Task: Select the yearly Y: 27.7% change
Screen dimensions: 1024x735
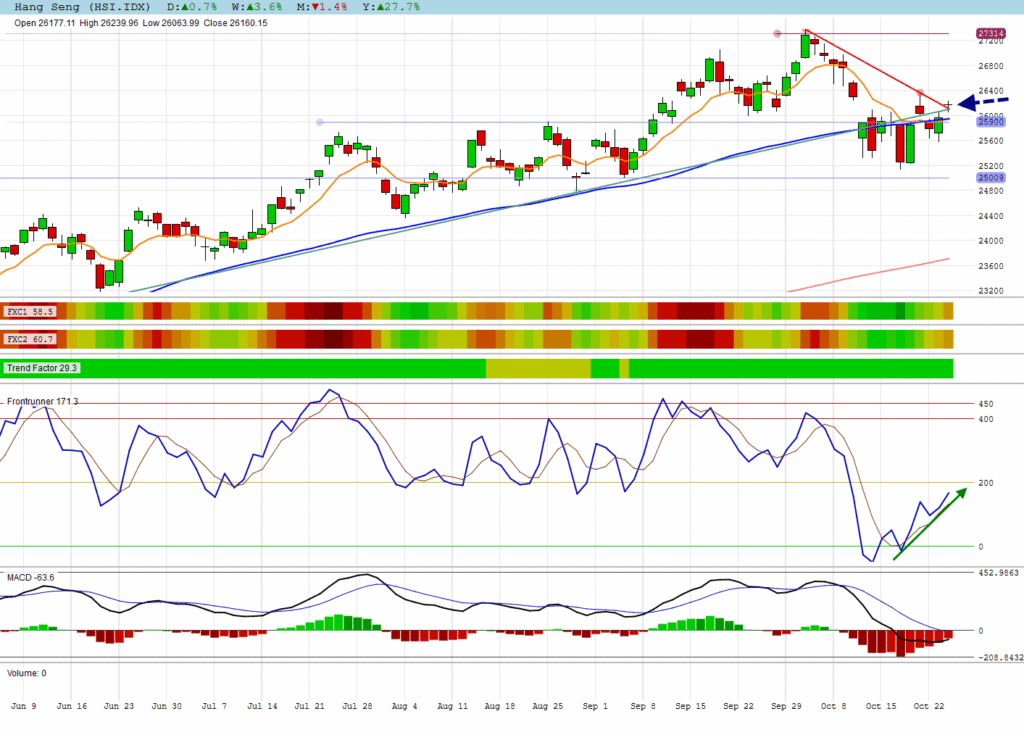Action: pos(389,7)
